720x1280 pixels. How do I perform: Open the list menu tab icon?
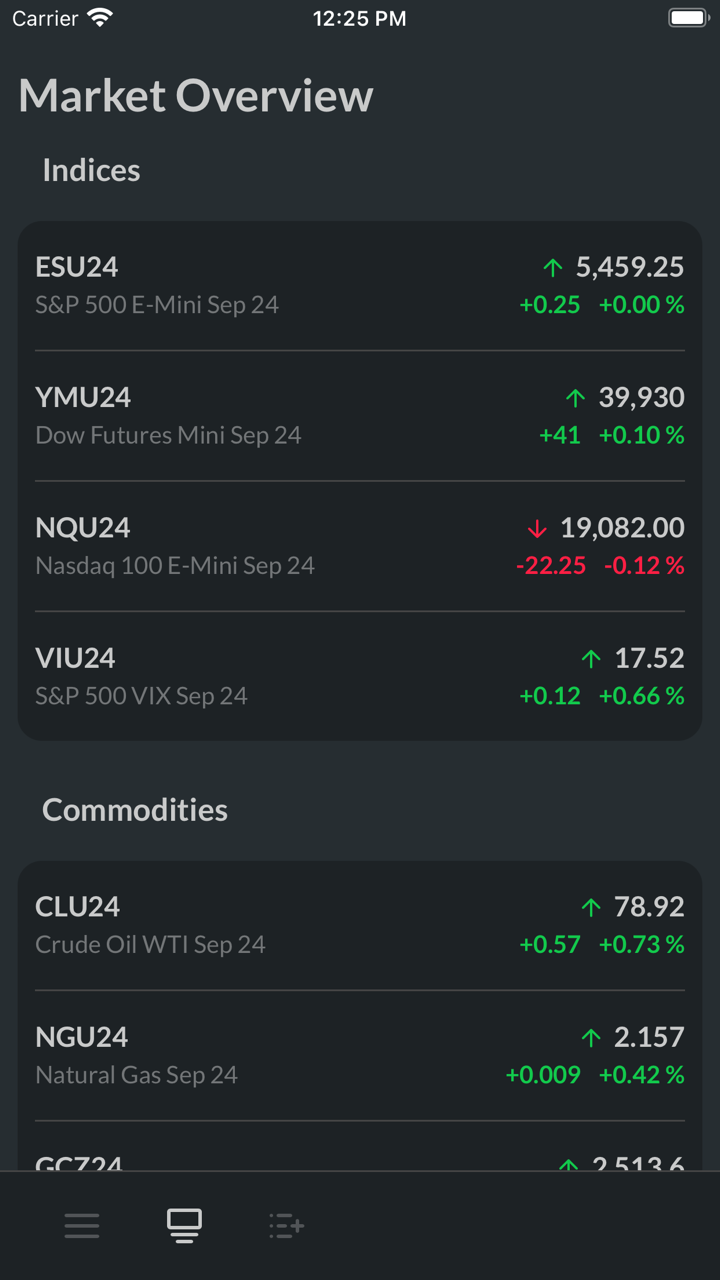coord(82,1225)
